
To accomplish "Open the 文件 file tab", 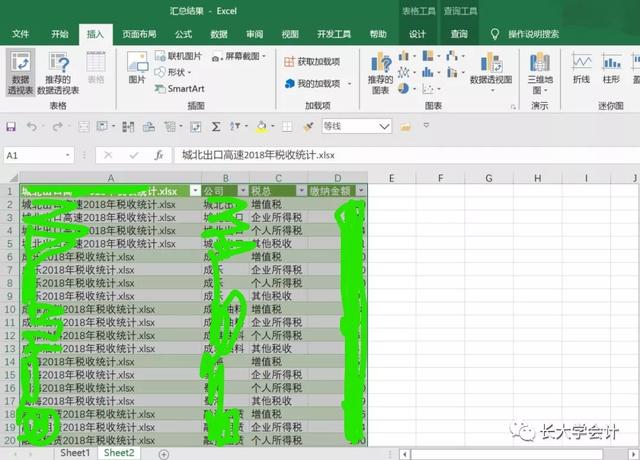I will click(x=20, y=34).
